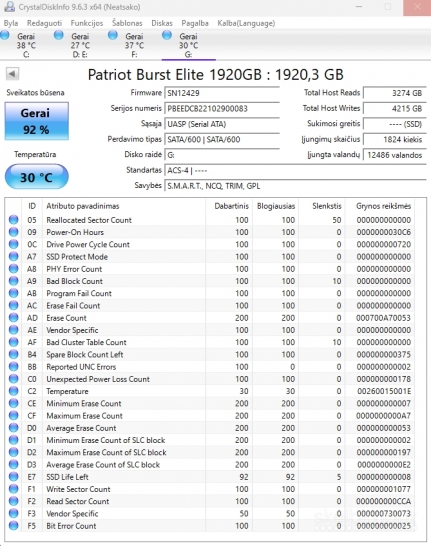This screenshot has height=546, width=431.
Task: Click status icon for Bit Error Count
Action: [14, 526]
